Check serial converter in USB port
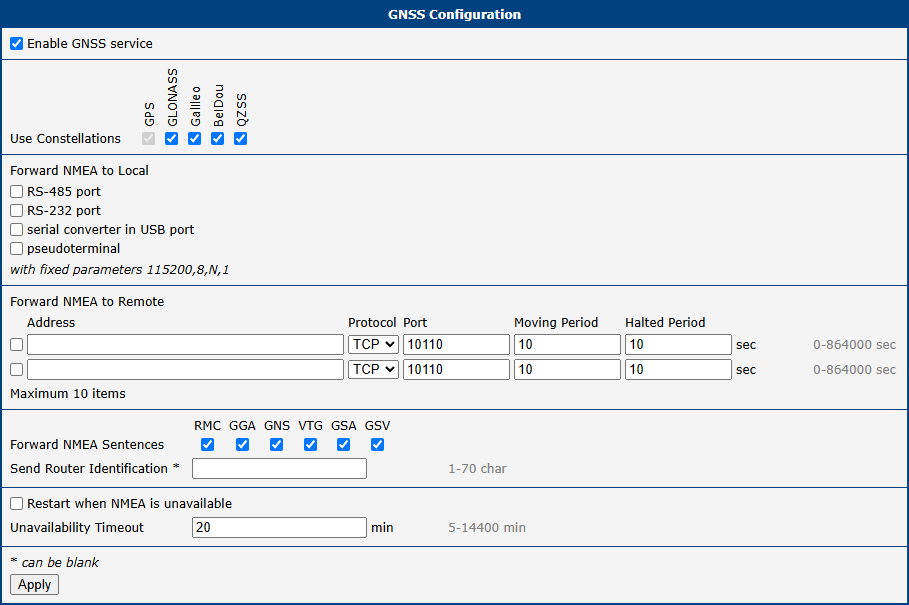The image size is (909, 605). click(16, 229)
